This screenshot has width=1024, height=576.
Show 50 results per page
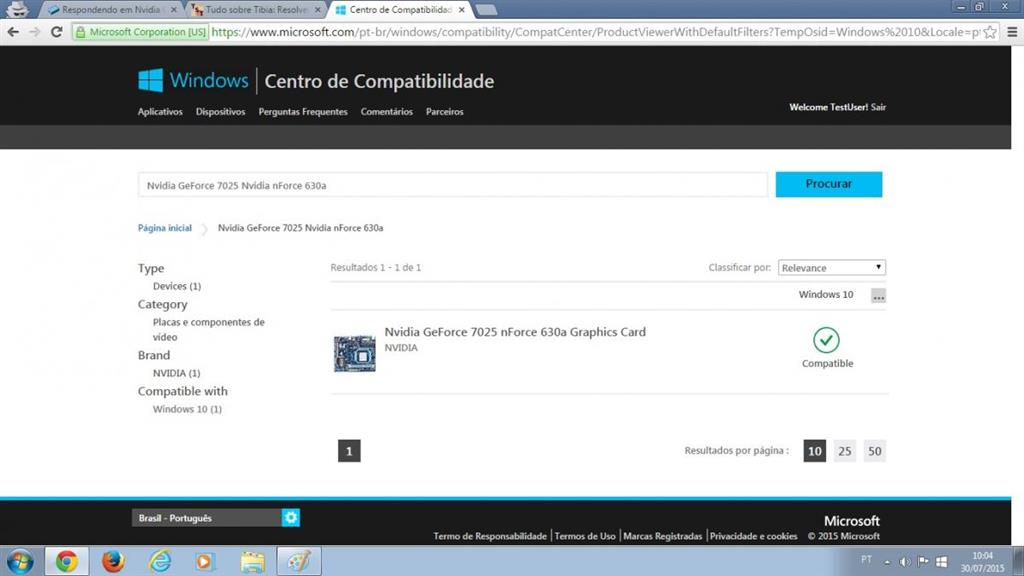pos(874,451)
